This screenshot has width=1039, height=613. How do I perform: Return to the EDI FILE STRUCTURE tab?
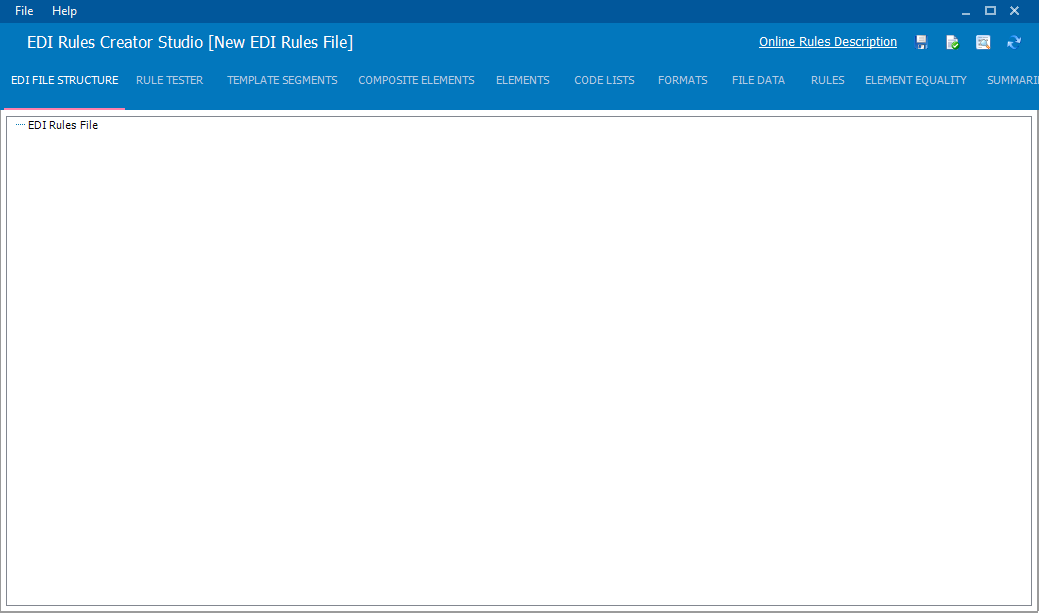pyautogui.click(x=64, y=80)
